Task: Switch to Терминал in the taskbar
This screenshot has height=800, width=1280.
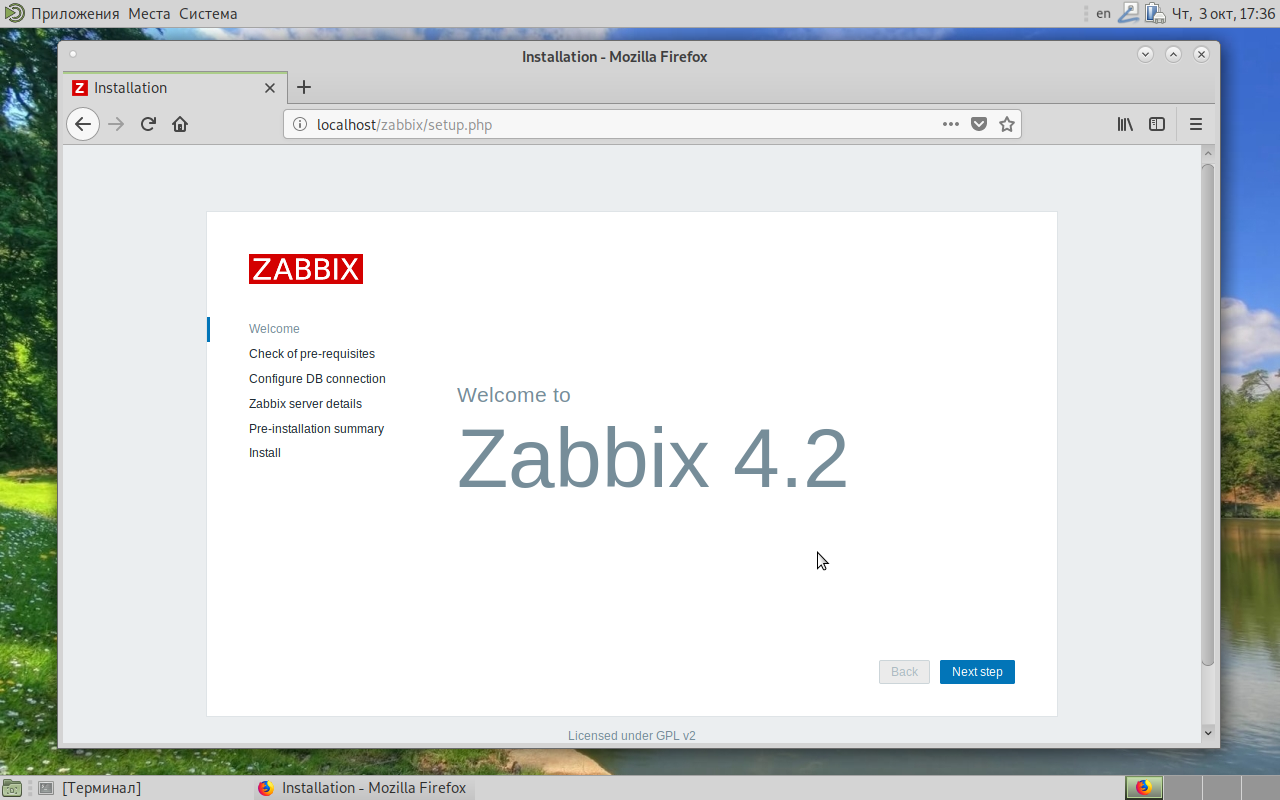Action: [x=90, y=788]
